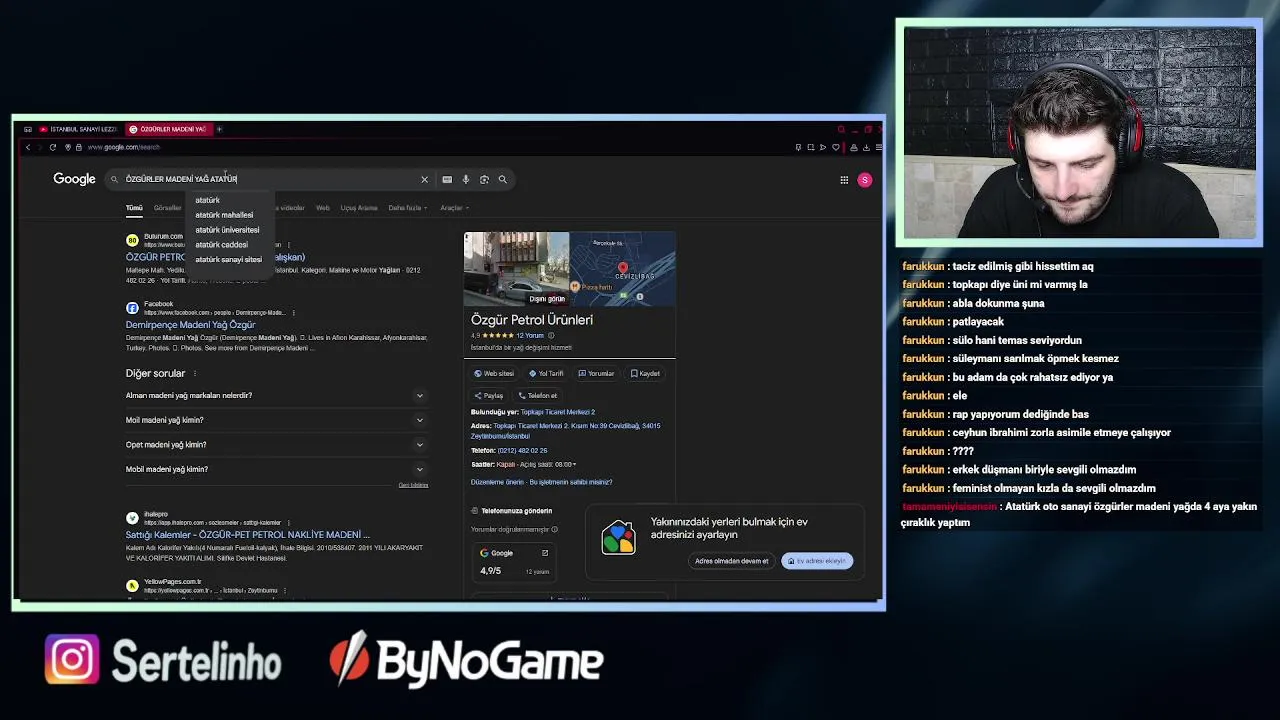Expand Opet madeni yağ kimin question
The height and width of the screenshot is (720, 1280).
(276, 444)
